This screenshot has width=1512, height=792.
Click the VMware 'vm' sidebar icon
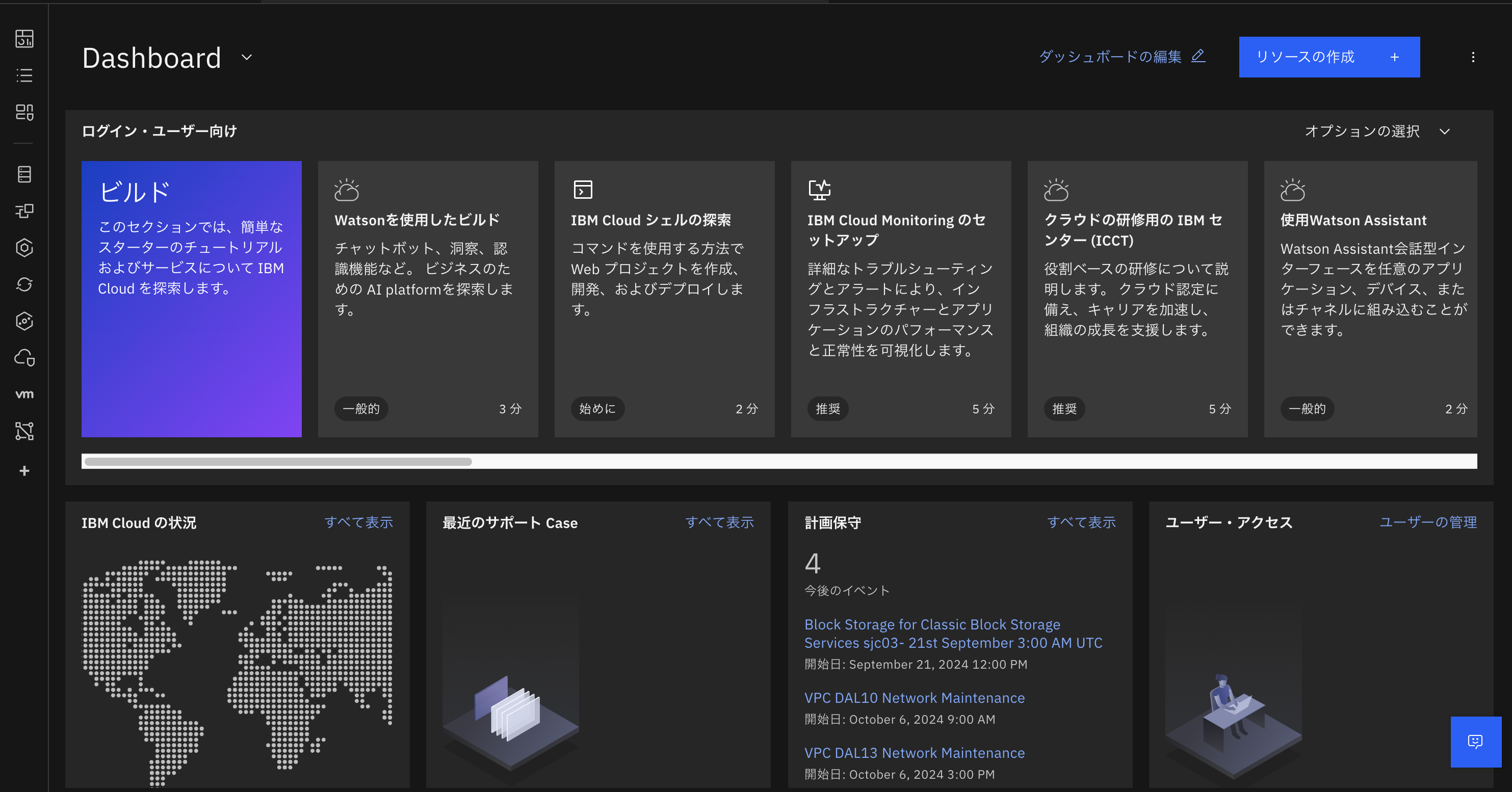(x=24, y=394)
